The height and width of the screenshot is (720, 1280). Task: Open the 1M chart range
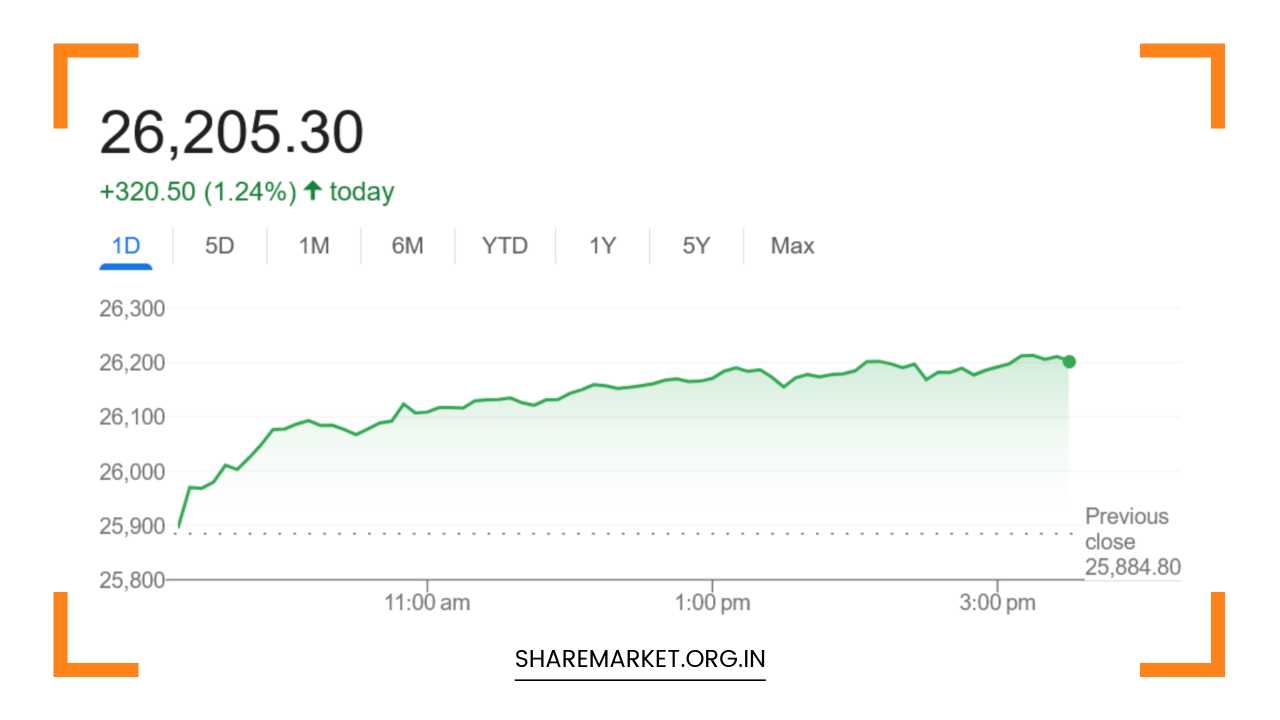(314, 246)
